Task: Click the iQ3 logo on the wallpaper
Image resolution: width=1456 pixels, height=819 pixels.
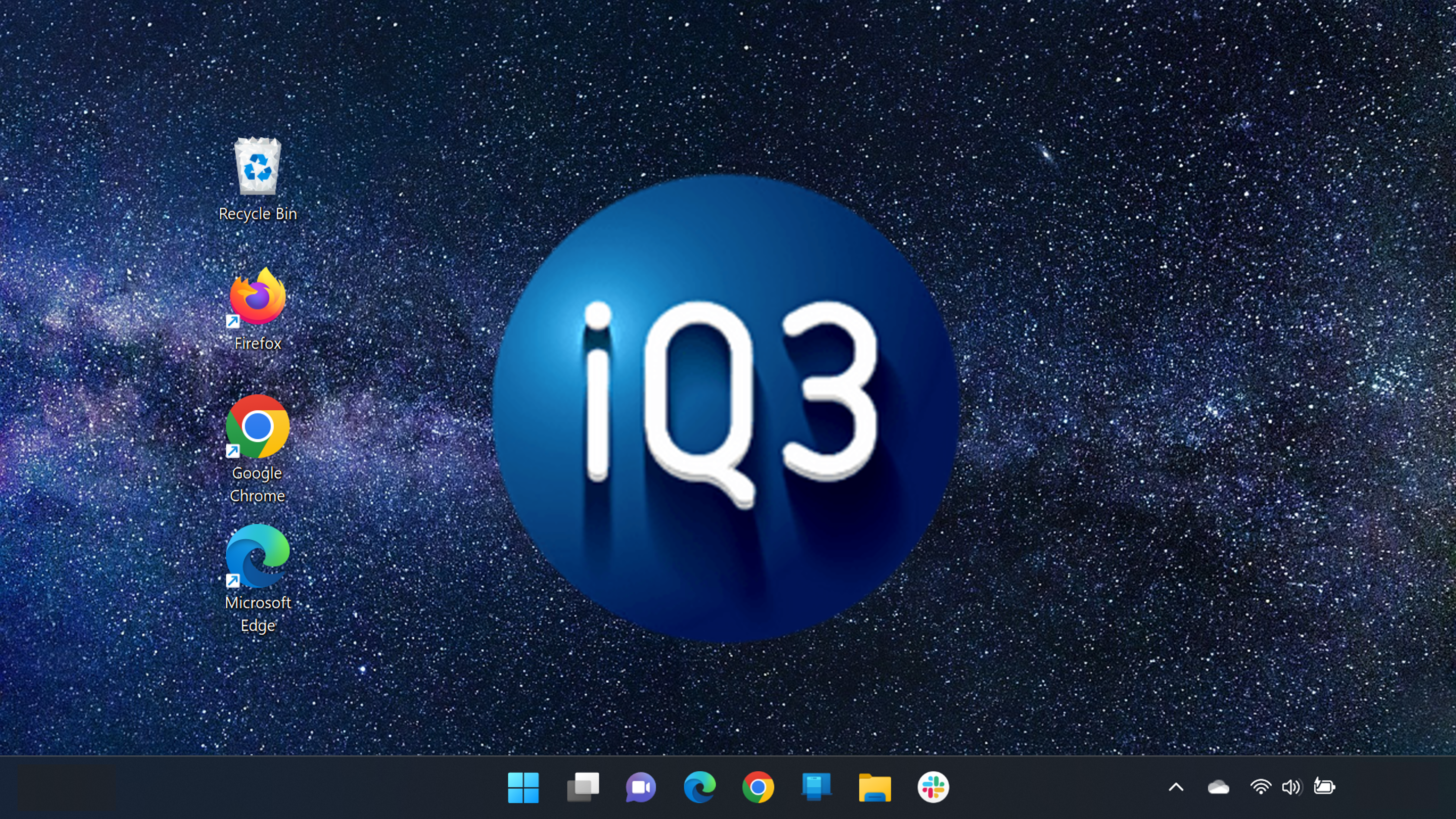Action: click(726, 408)
